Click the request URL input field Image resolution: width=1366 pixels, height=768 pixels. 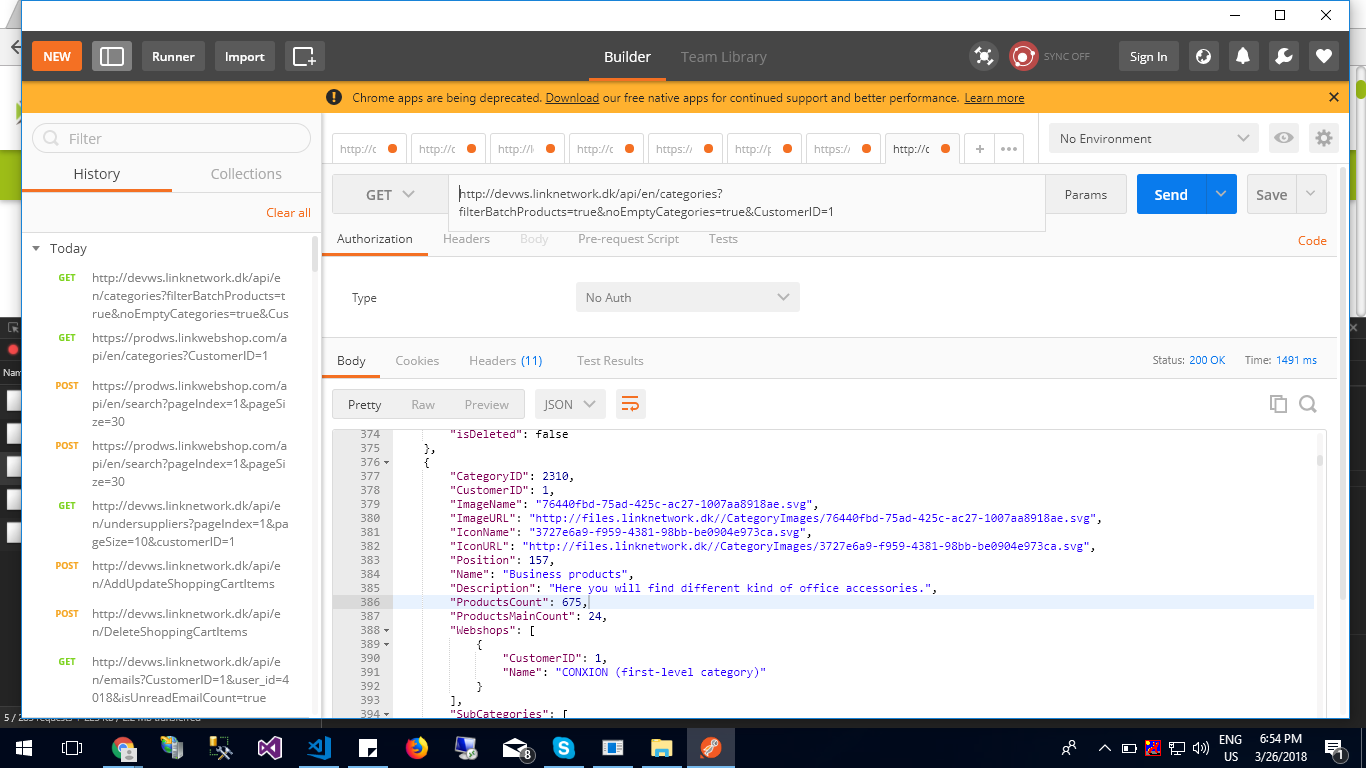747,202
